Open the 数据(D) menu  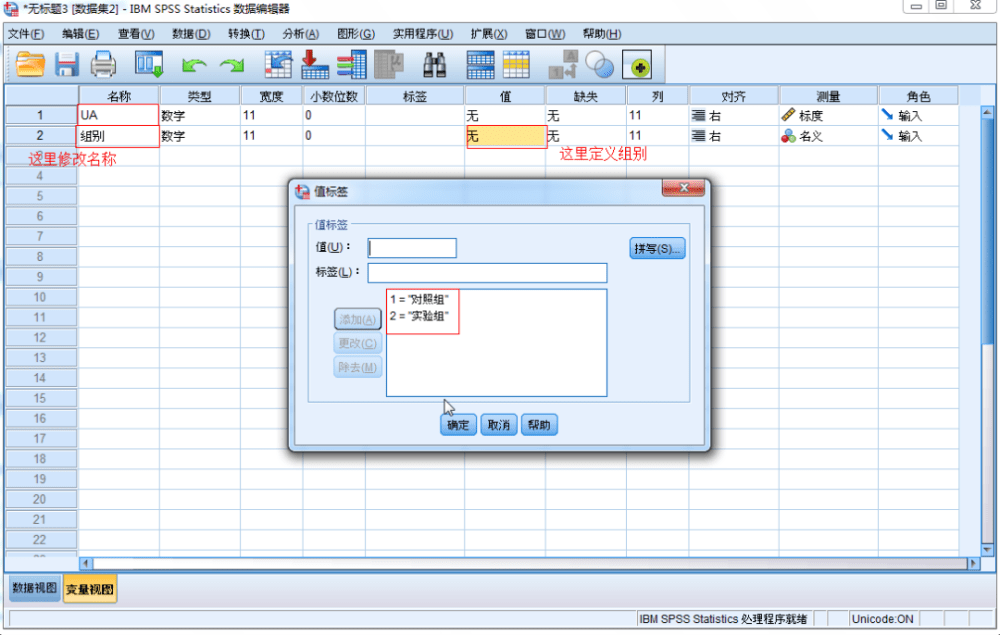tap(191, 34)
